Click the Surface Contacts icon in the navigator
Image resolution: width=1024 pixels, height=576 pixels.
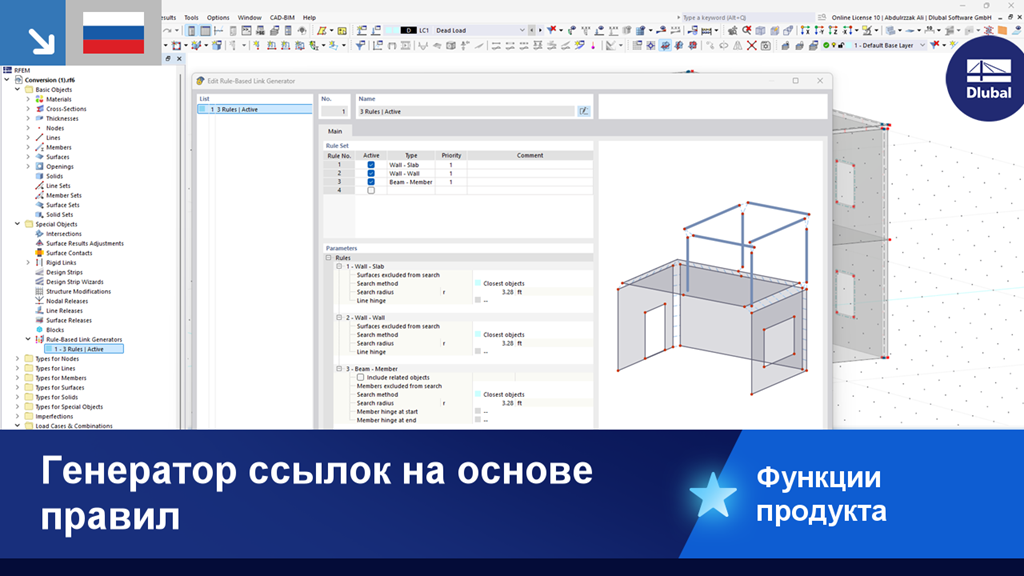39,253
